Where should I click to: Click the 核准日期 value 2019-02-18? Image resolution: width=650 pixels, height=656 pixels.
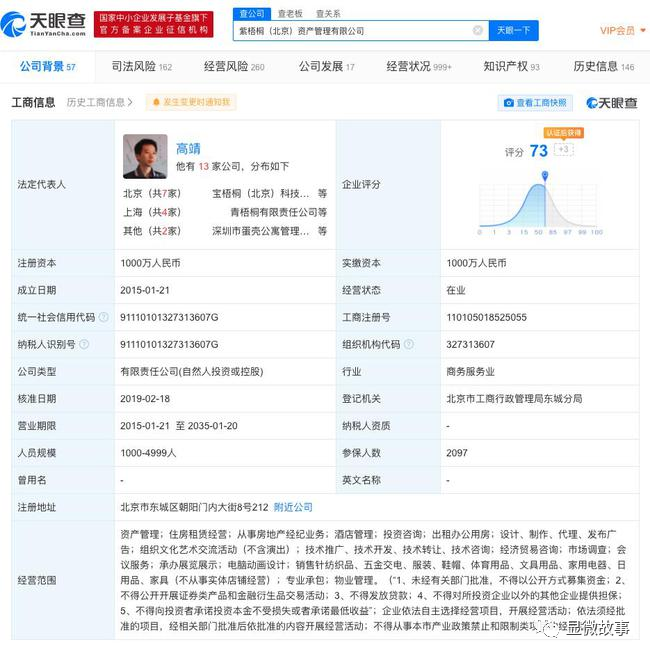[145, 398]
